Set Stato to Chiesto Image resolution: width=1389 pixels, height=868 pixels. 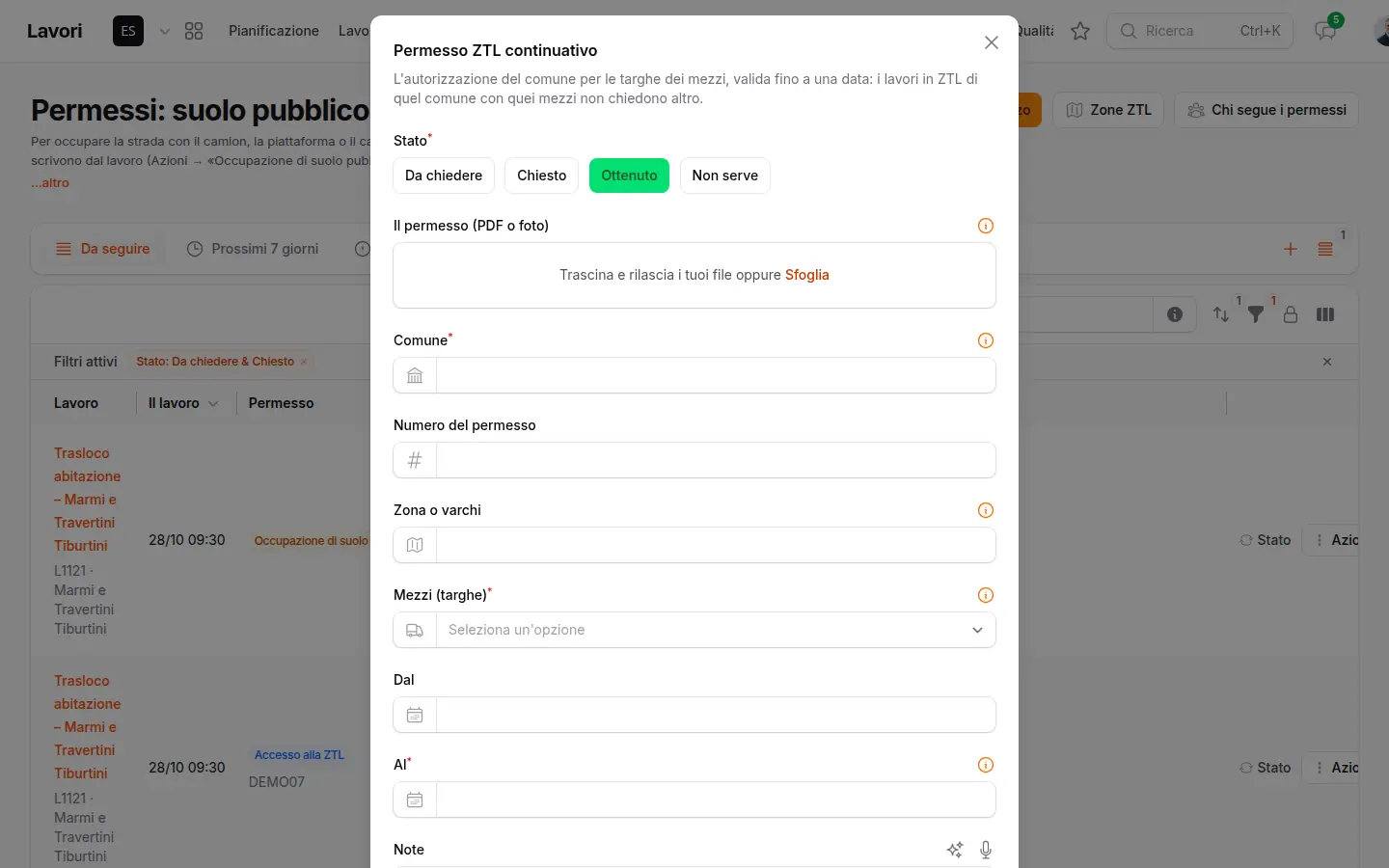(542, 176)
